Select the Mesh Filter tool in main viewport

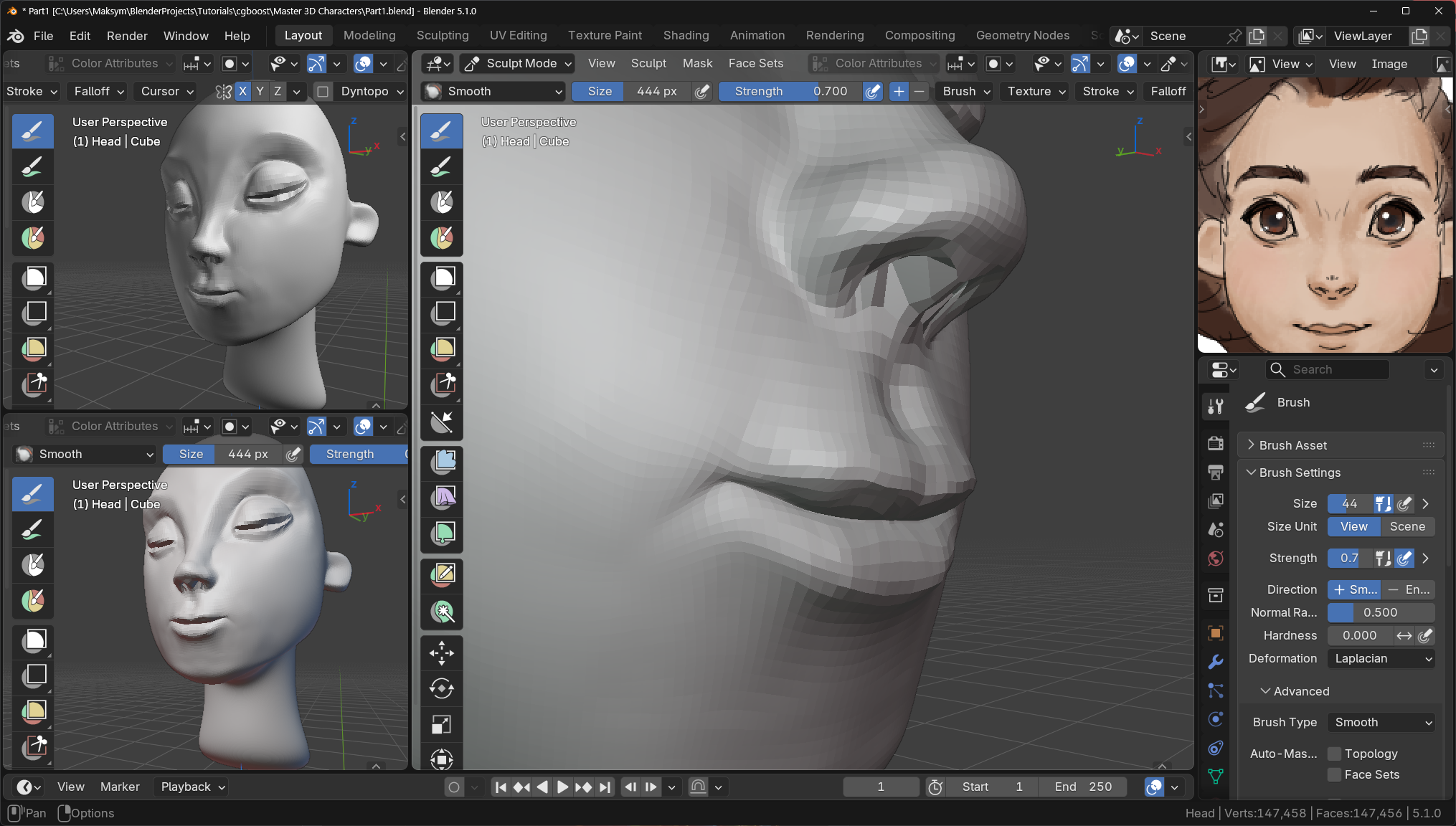pos(442,462)
